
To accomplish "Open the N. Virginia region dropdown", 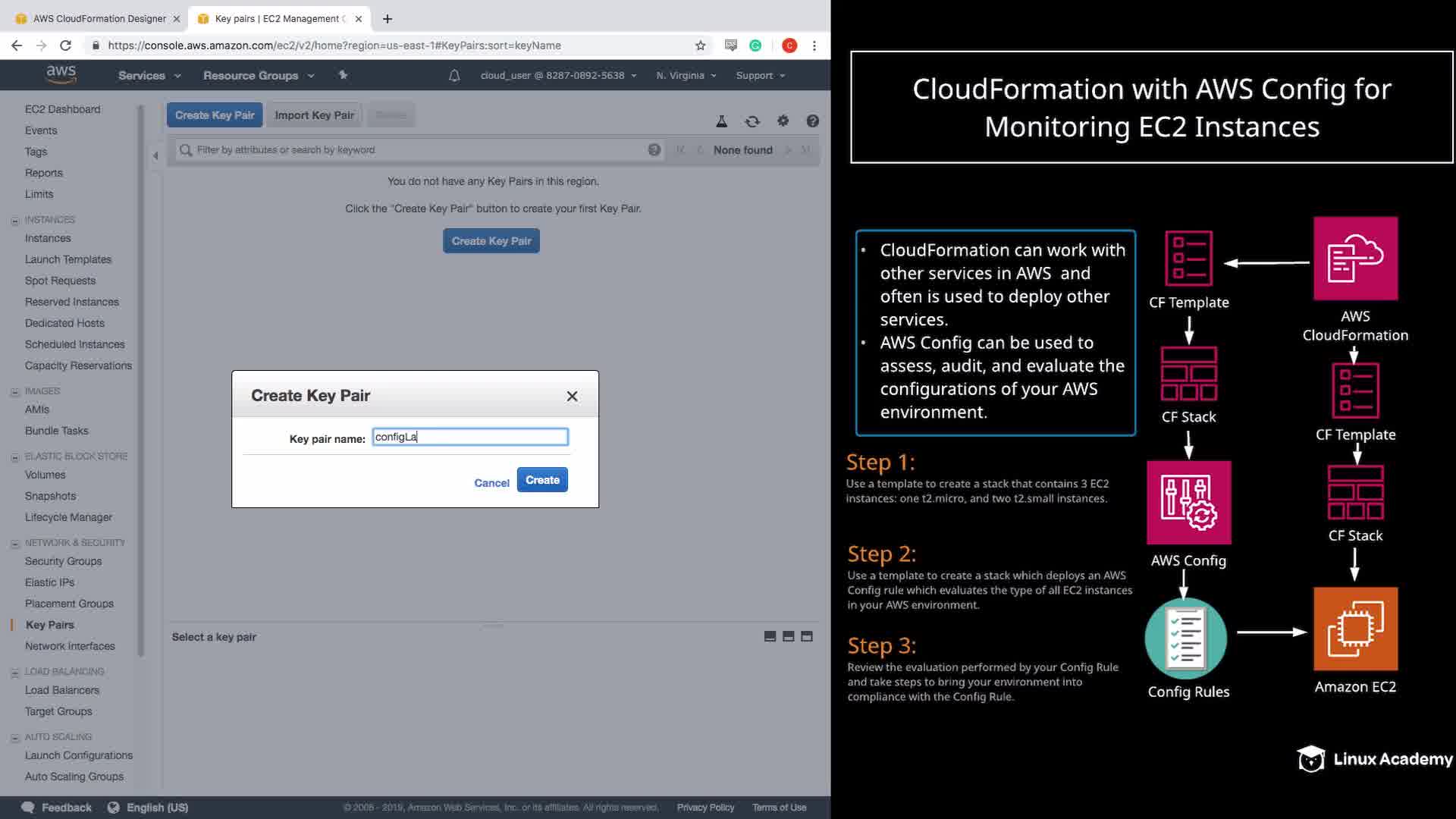I will 686,76.
